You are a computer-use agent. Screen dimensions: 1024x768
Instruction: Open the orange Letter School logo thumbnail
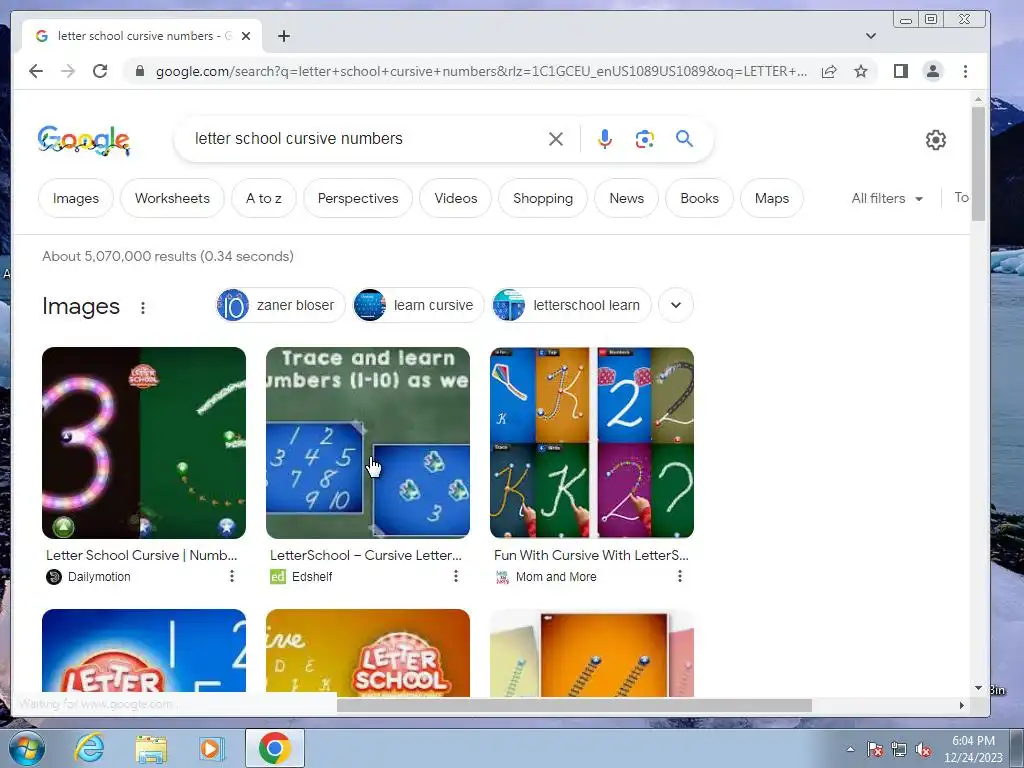click(x=368, y=652)
